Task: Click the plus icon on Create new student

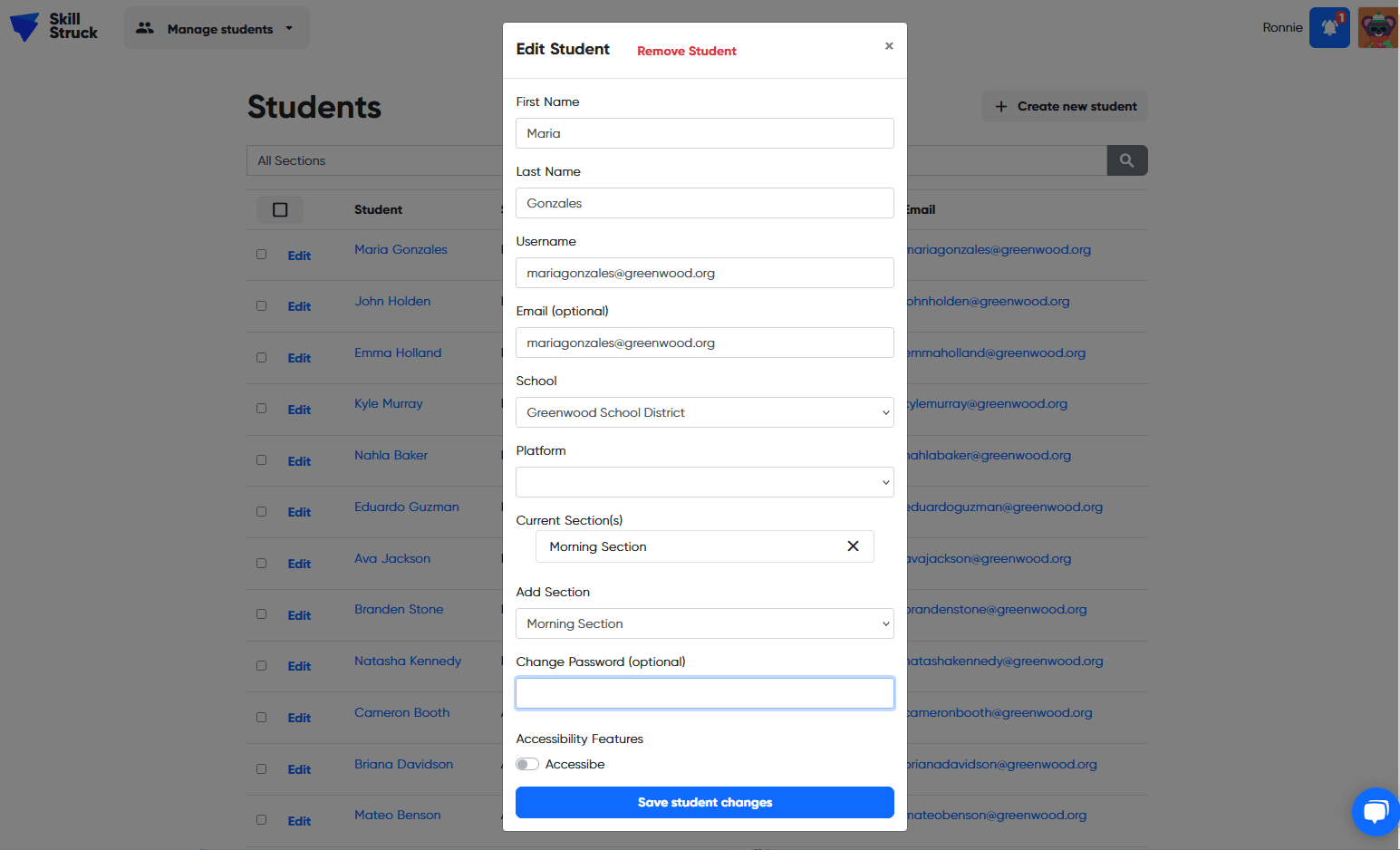Action: tap(1000, 106)
